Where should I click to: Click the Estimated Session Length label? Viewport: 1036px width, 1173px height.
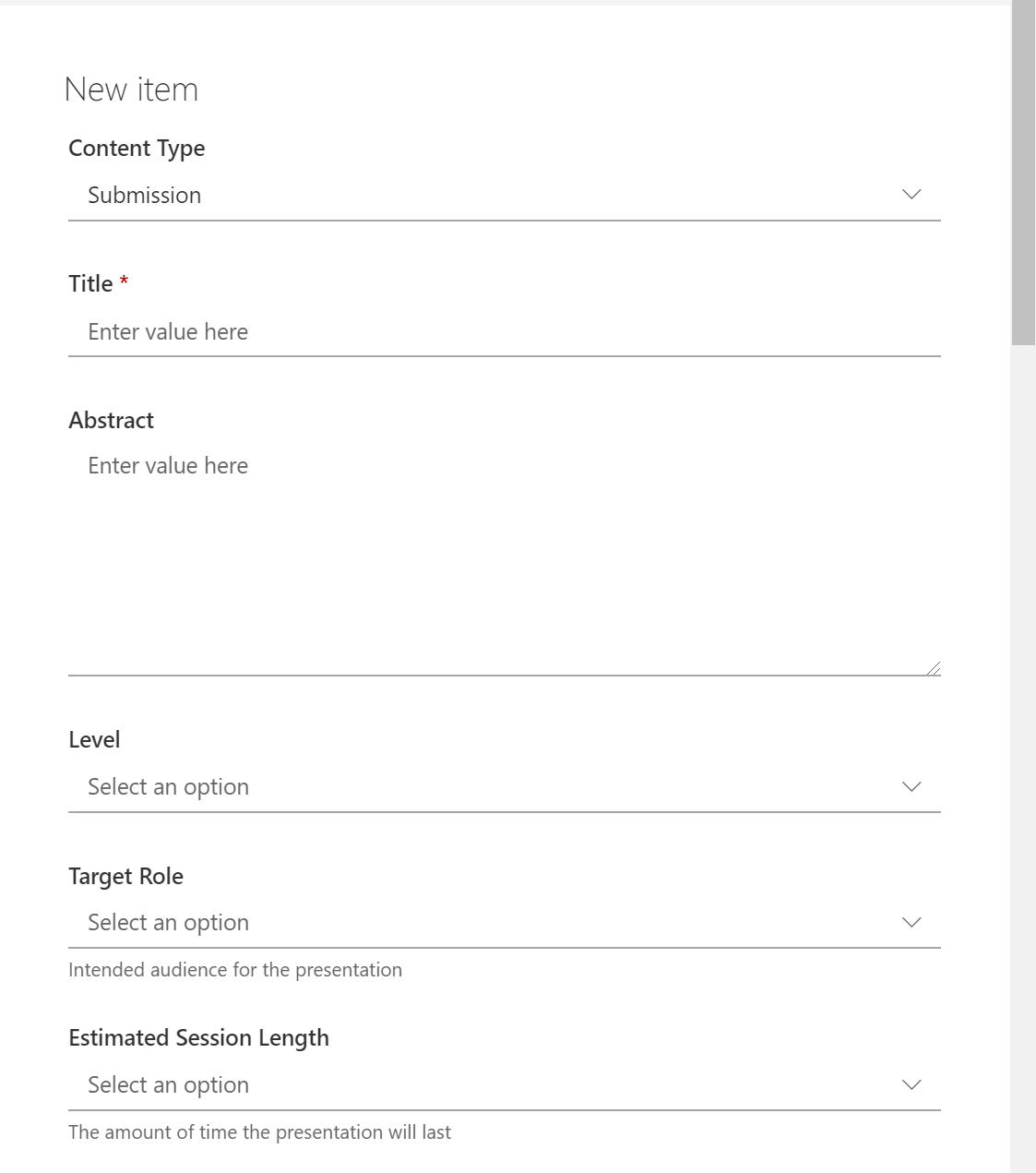pos(198,1038)
